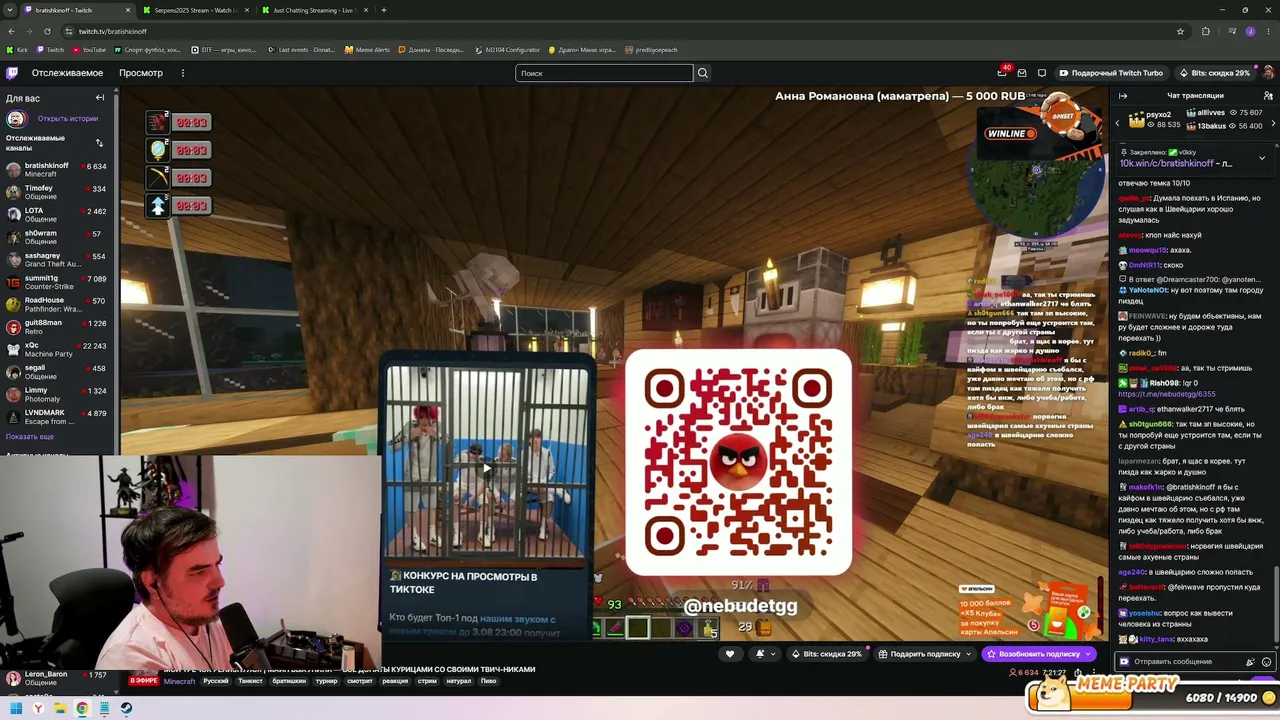Switch to the Just Chatting Streaming tab
The height and width of the screenshot is (720, 1280).
pos(314,10)
